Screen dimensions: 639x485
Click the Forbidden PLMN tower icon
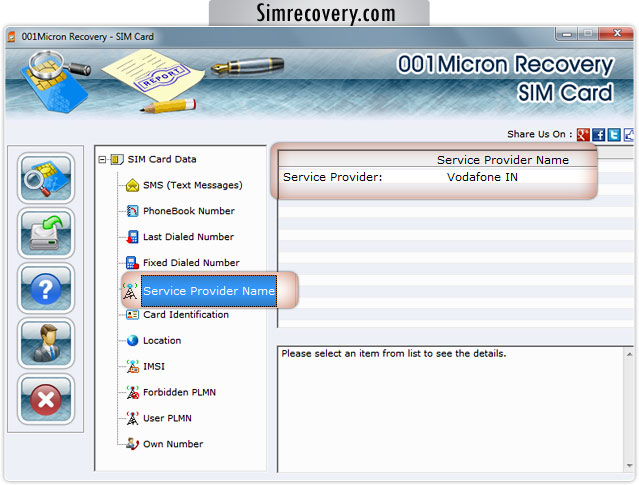coord(132,392)
